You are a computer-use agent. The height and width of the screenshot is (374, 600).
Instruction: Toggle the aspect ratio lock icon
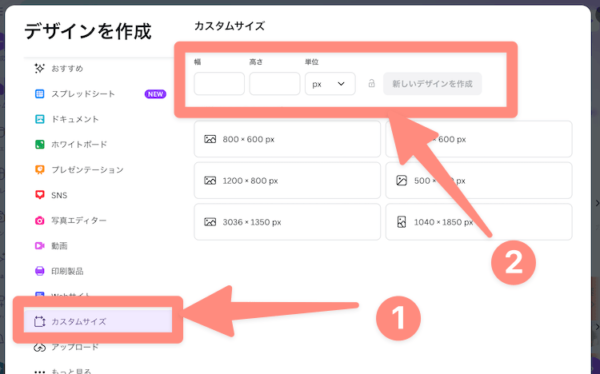point(371,83)
